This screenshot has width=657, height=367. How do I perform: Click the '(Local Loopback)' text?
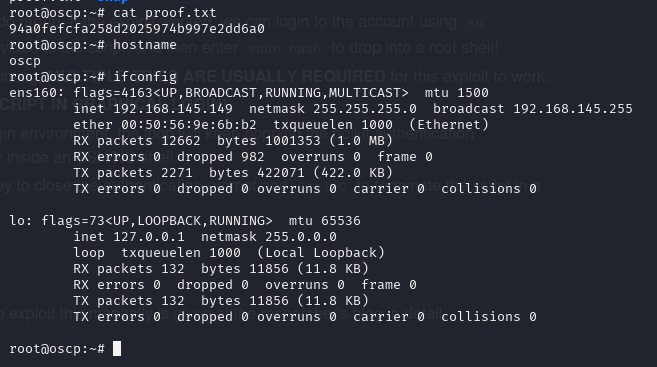321,253
